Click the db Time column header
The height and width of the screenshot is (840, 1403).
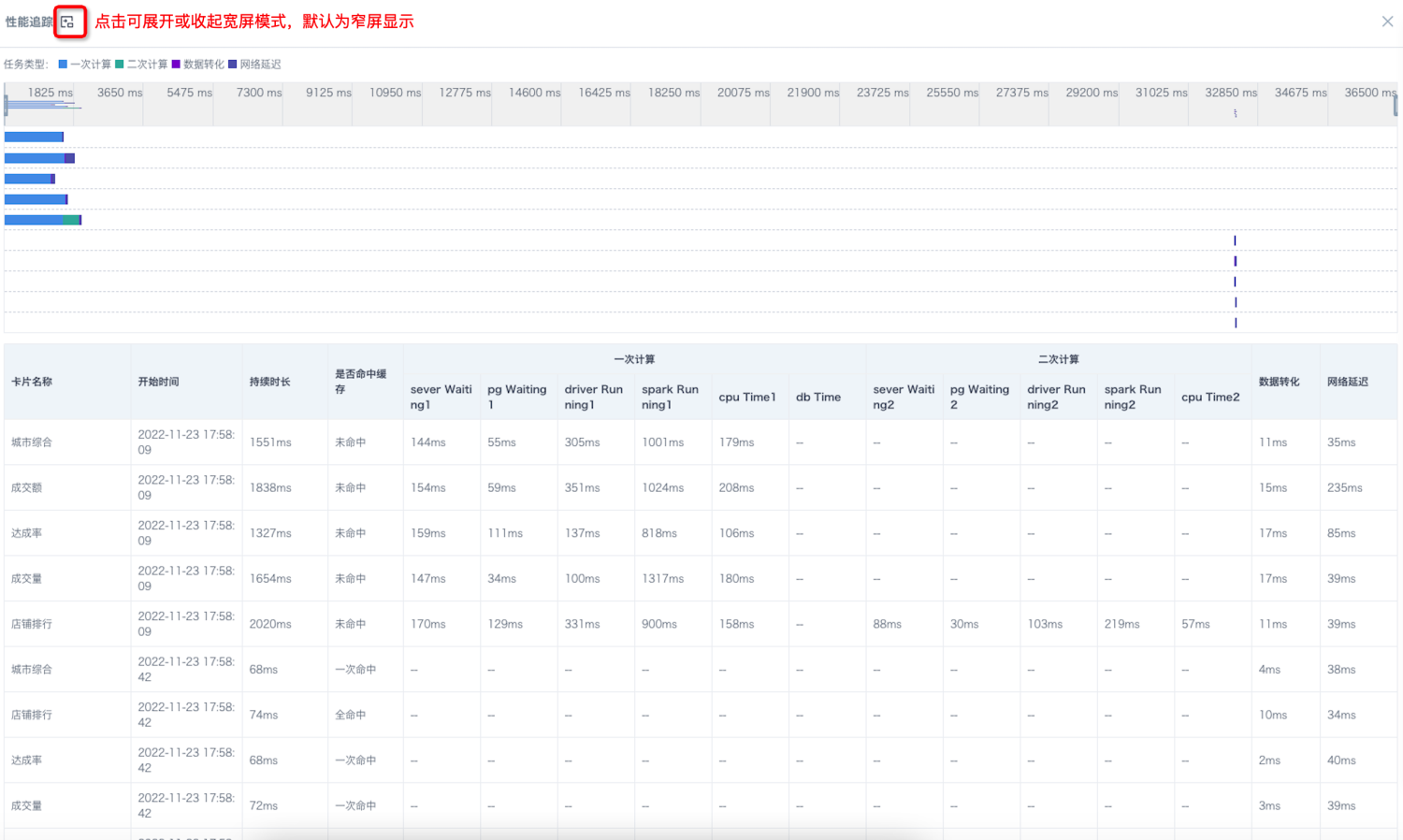coord(818,397)
